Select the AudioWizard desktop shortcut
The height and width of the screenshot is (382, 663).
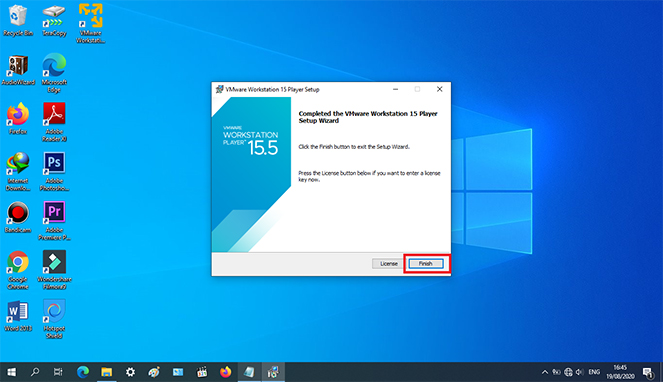(x=18, y=70)
